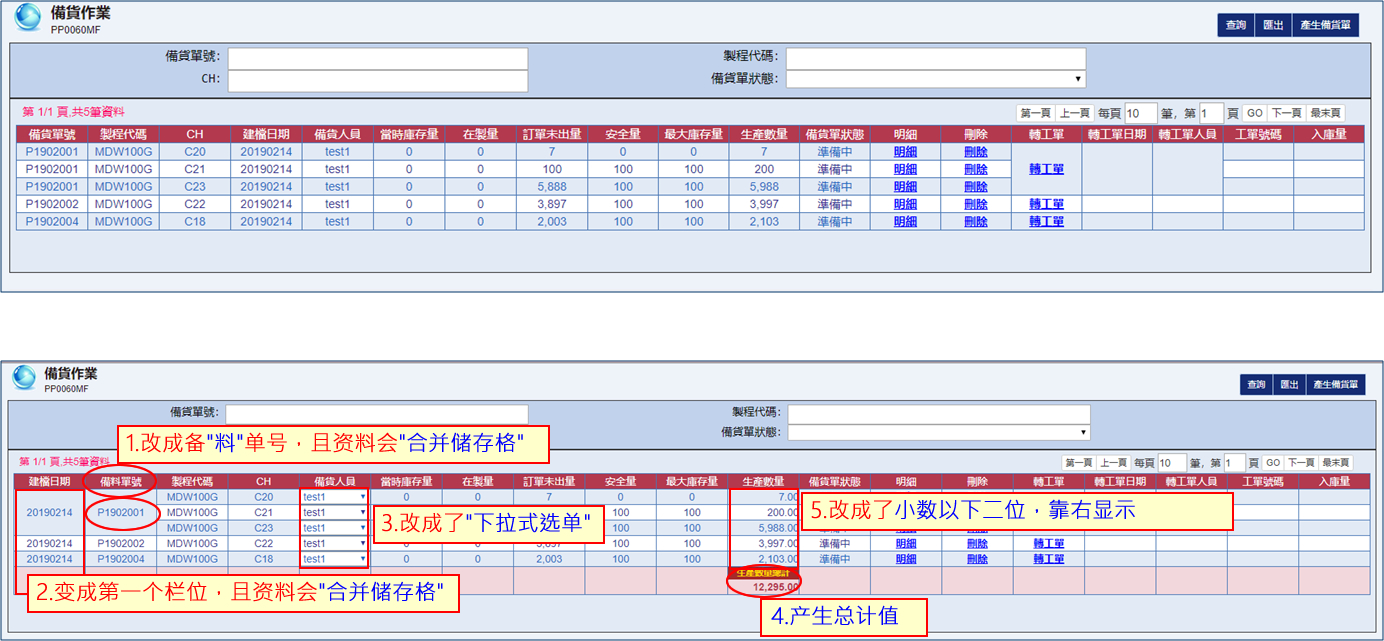The height and width of the screenshot is (641, 1384).
Task: Click the 最末頁 button in upper panel
Action: point(1325,114)
